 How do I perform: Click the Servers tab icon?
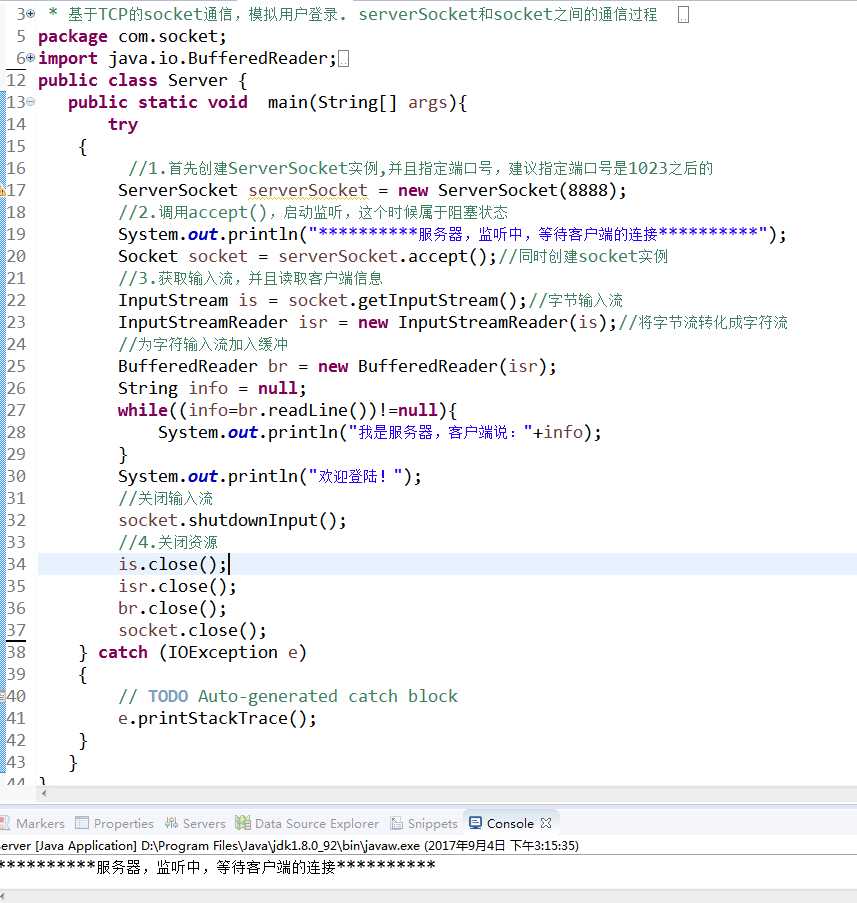coord(171,823)
